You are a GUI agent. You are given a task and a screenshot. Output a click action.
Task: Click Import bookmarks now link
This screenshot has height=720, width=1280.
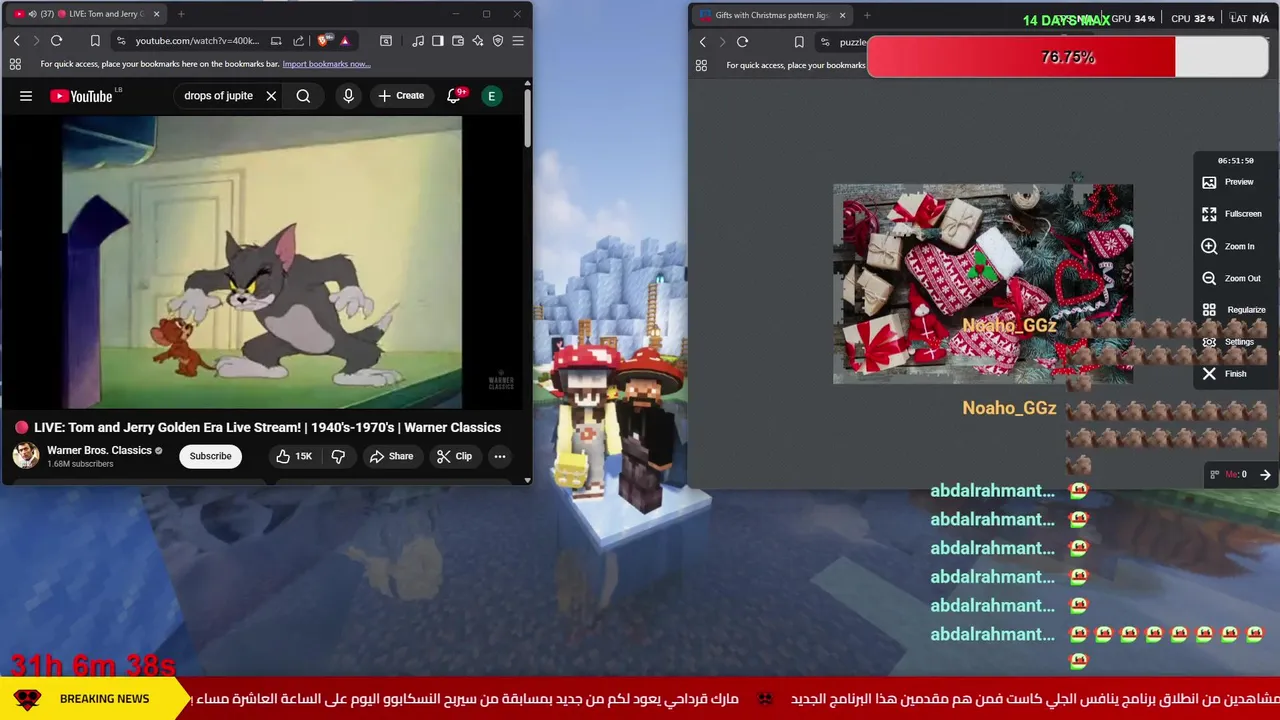click(x=326, y=64)
